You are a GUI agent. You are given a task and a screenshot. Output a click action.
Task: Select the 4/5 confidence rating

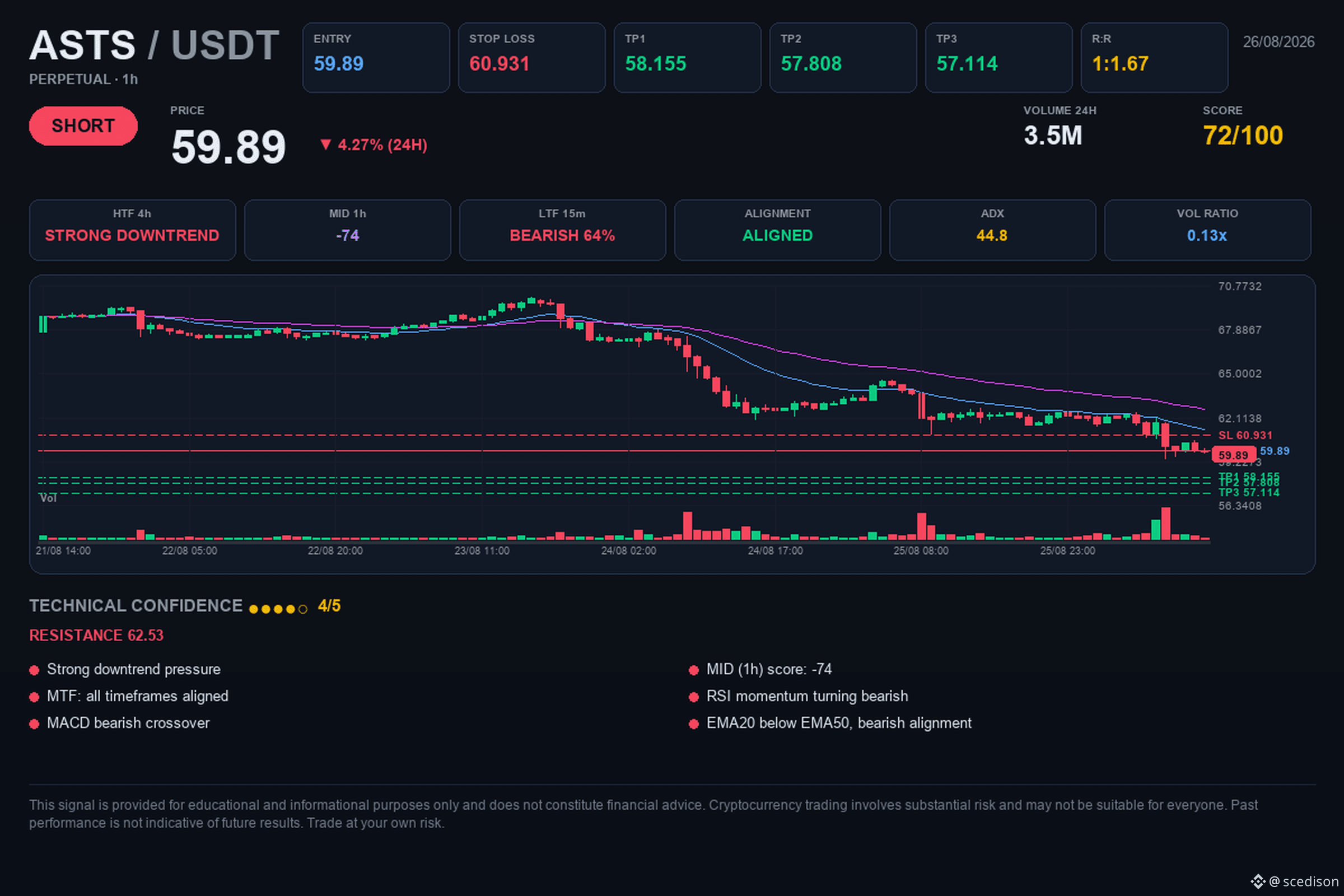329,606
